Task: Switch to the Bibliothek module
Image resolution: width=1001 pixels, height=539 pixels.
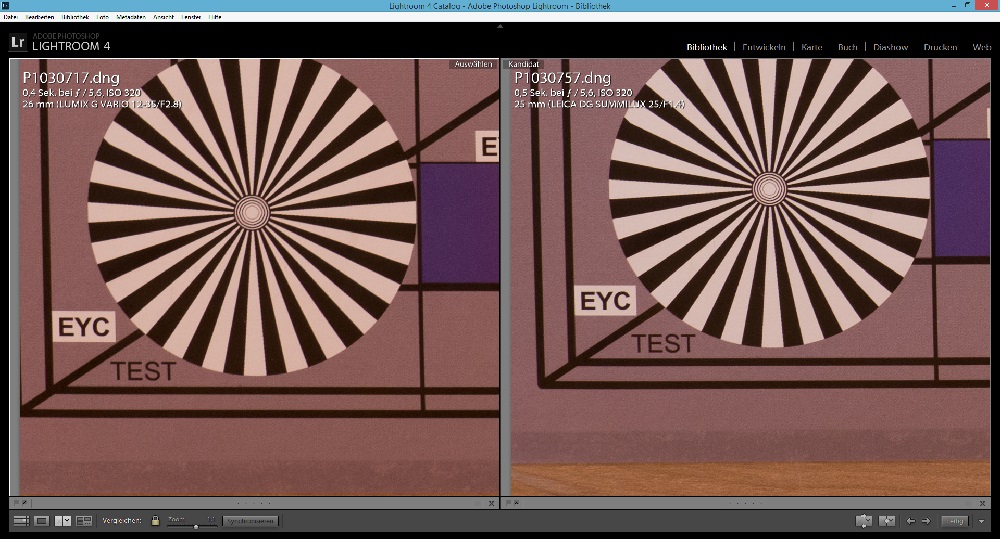Action: click(707, 47)
